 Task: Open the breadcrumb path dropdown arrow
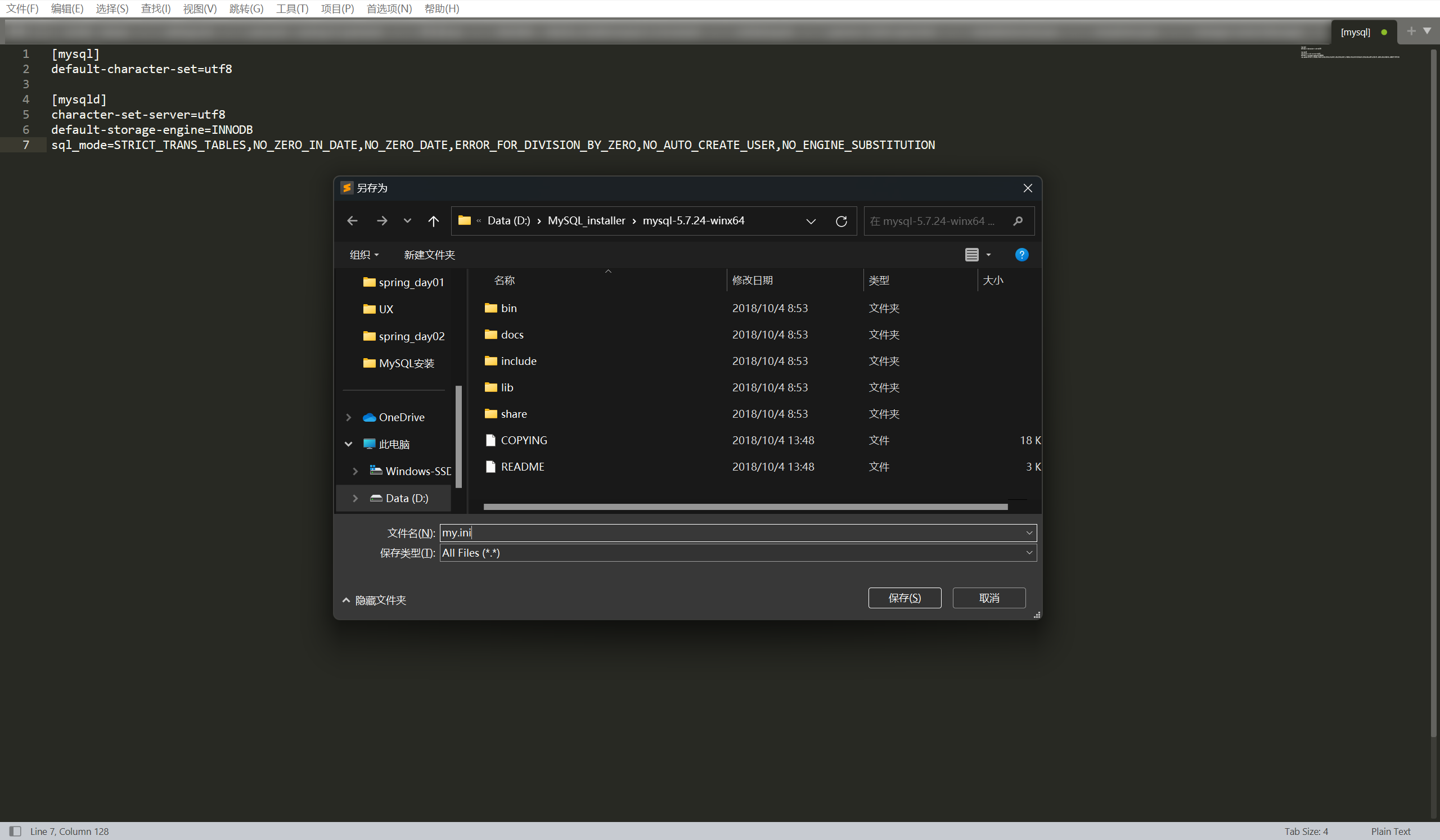(811, 221)
